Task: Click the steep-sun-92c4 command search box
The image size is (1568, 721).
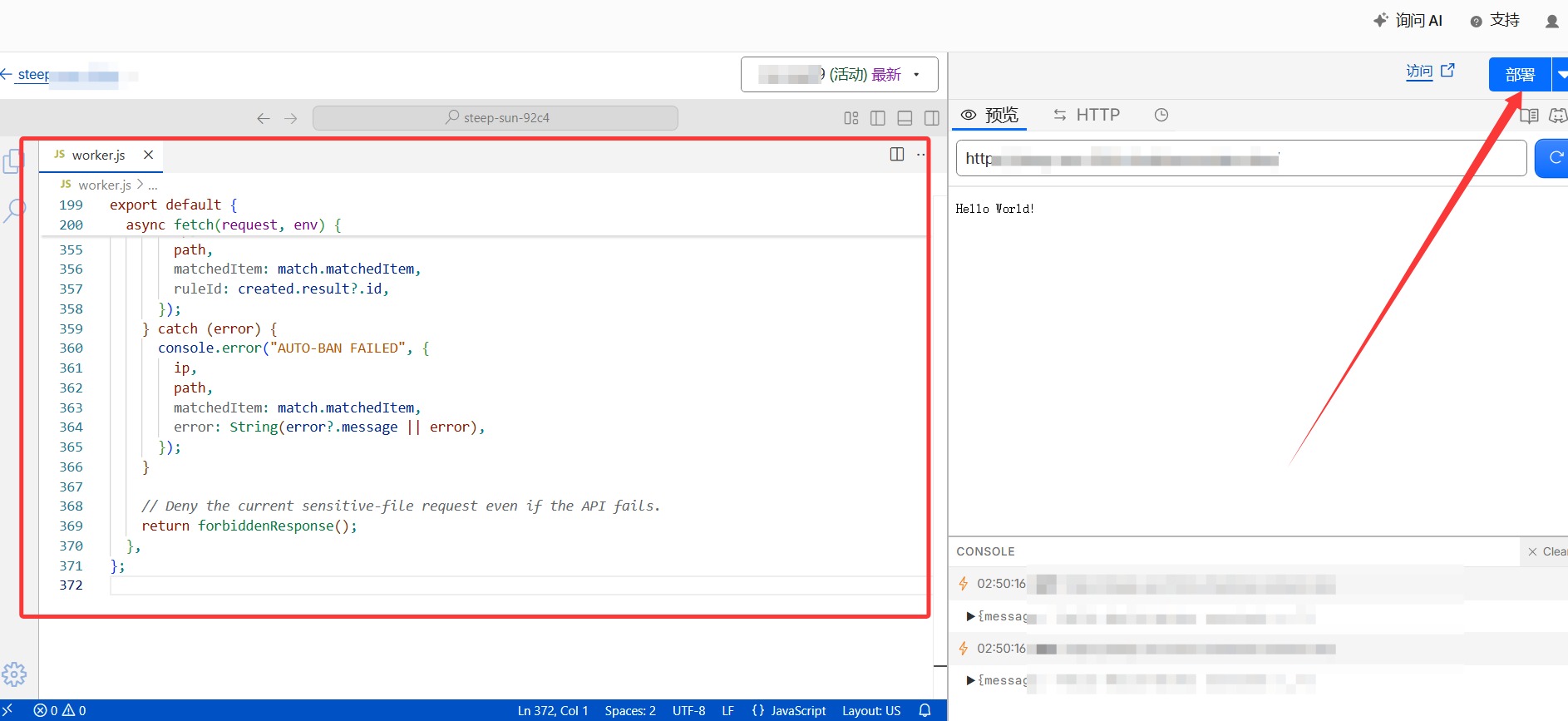Action: point(496,118)
